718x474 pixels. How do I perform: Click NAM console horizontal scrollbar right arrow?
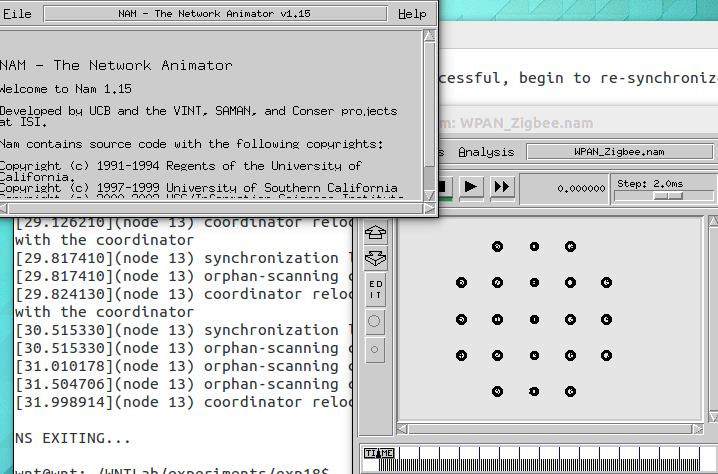point(429,209)
